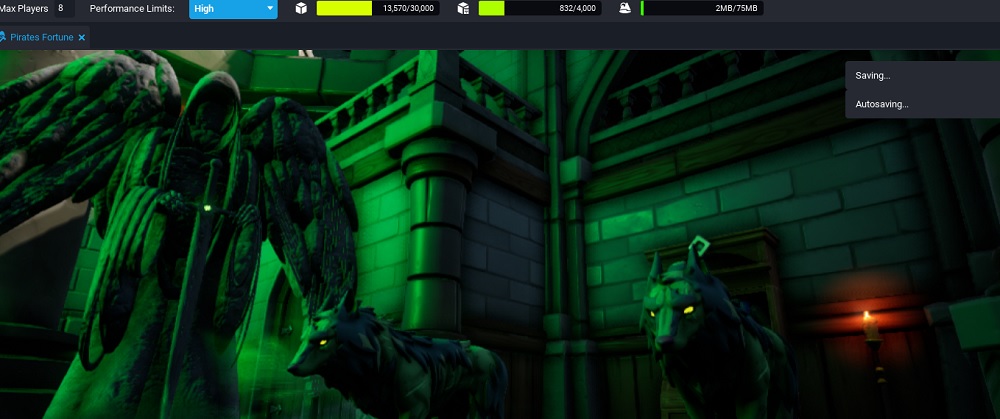Viewport: 1000px width, 419px height.
Task: Click the Pirates Fortune tab icon
Action: [x=3, y=37]
